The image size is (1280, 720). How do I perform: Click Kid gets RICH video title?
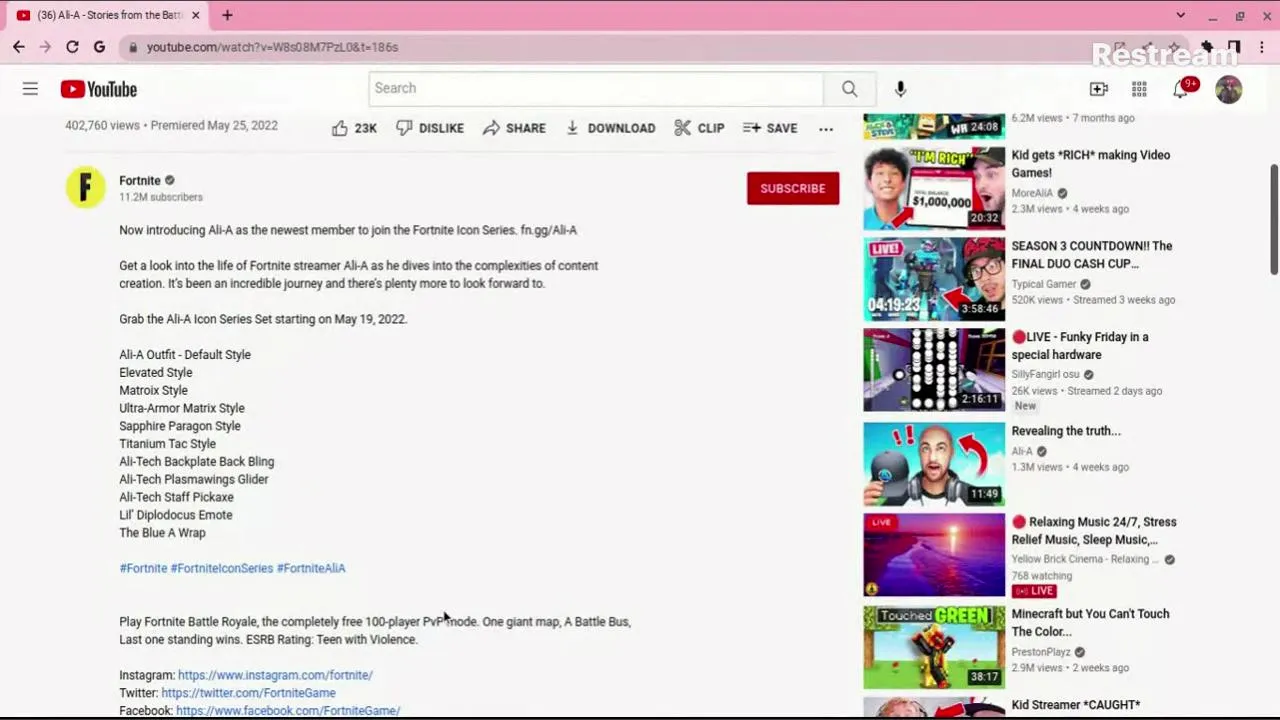1091,164
